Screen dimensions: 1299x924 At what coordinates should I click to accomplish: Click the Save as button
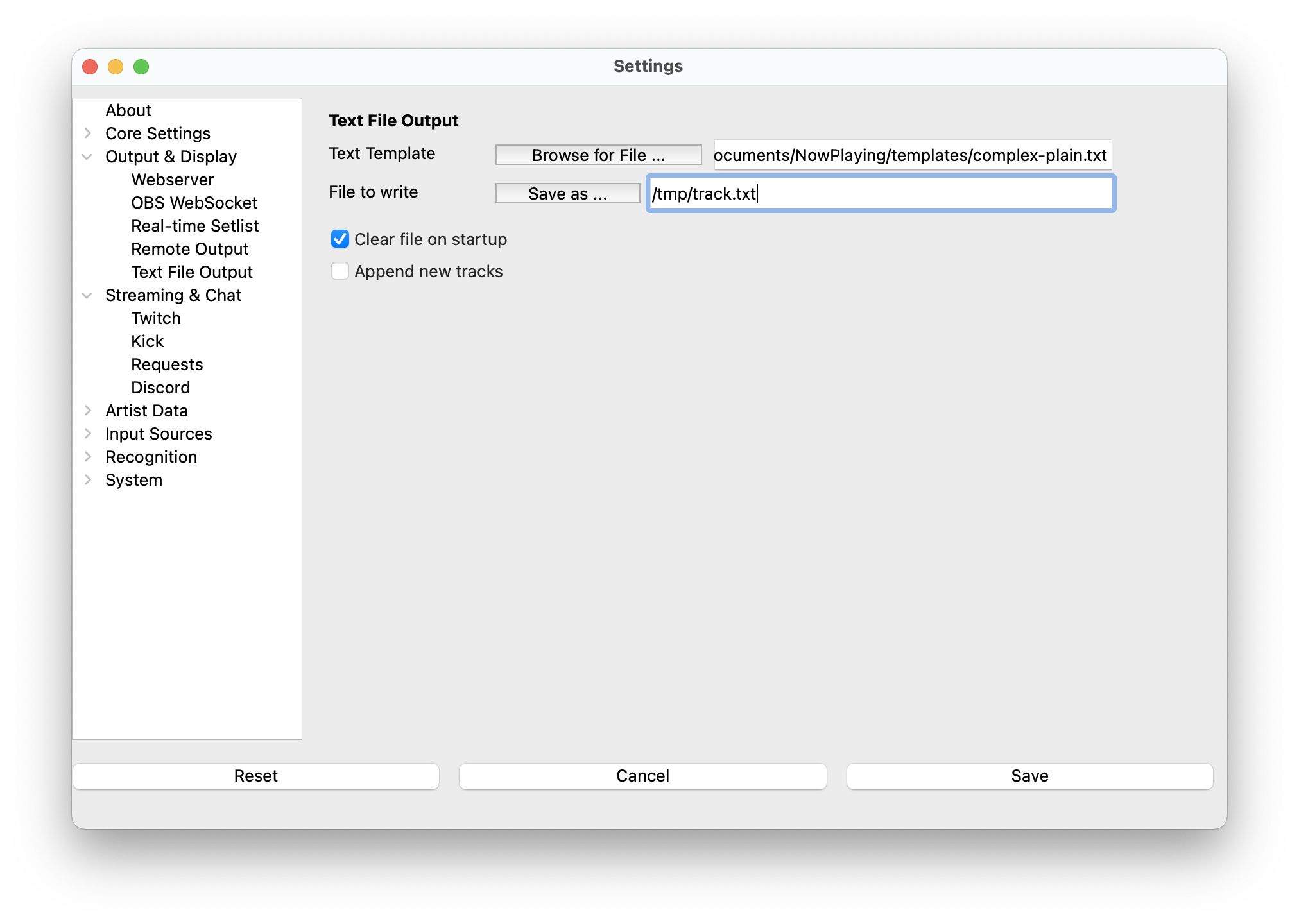567,193
